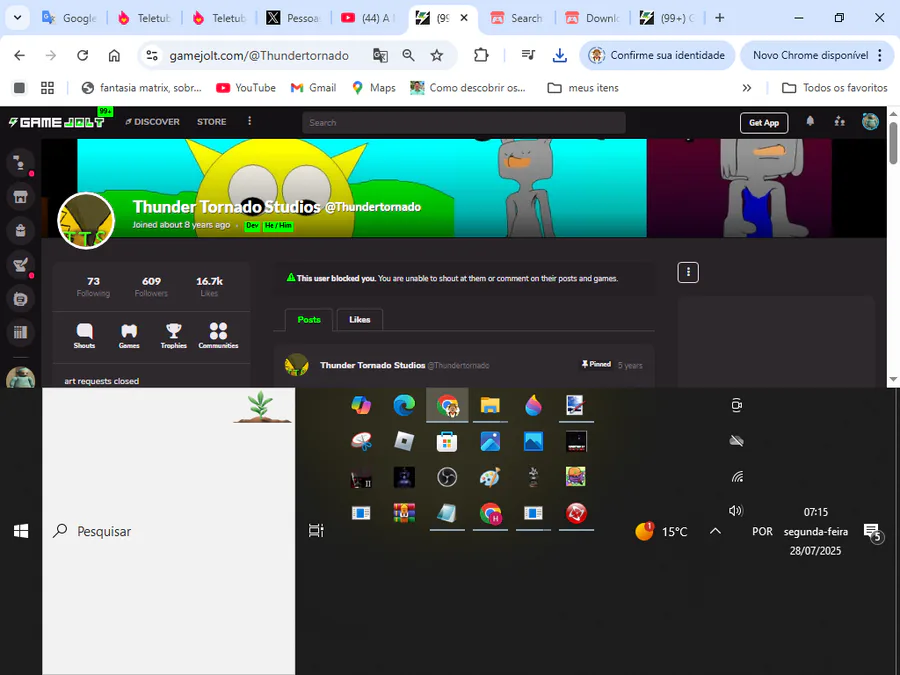
Task: Expand the navbar more-options menu beside Store
Action: tap(249, 121)
